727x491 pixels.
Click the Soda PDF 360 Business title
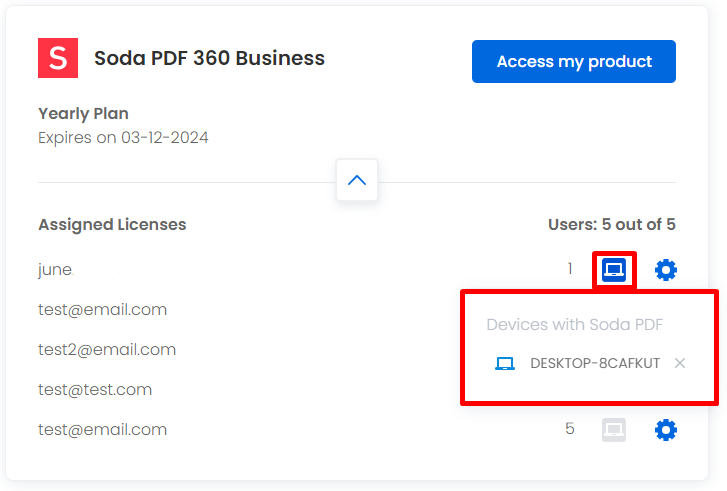[210, 58]
